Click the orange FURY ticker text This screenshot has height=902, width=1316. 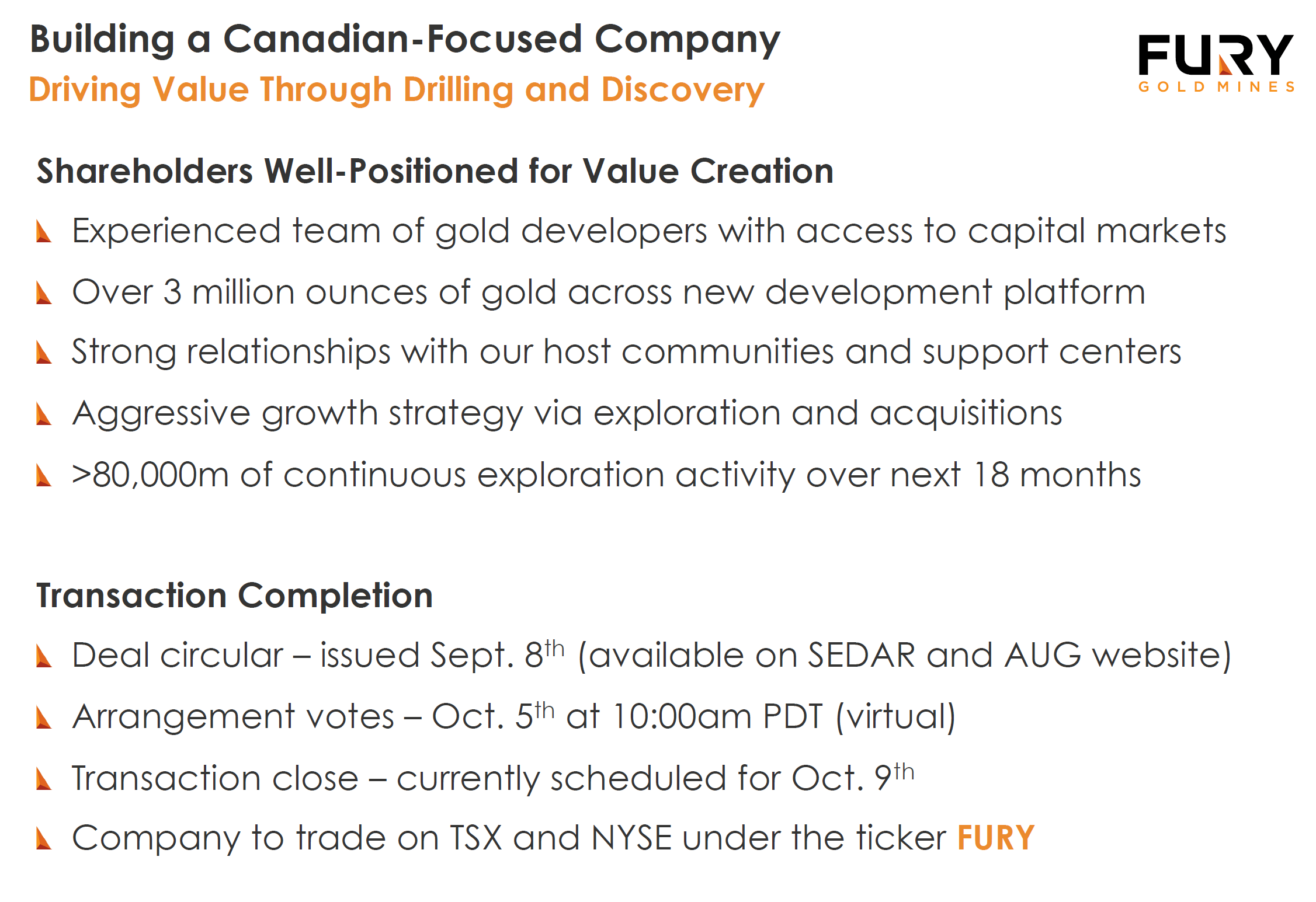[x=996, y=838]
